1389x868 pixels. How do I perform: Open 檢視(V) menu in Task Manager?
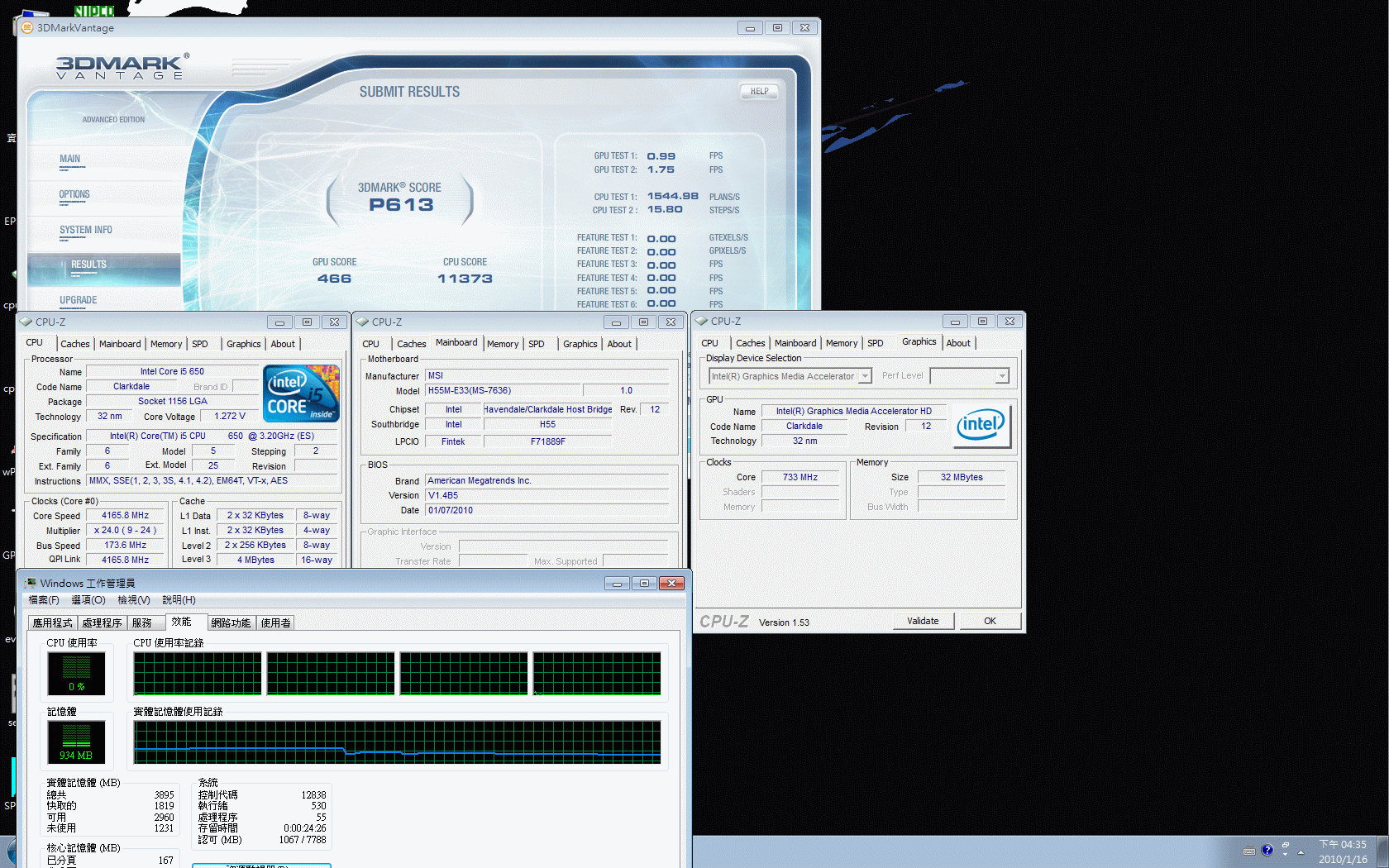pos(134,600)
